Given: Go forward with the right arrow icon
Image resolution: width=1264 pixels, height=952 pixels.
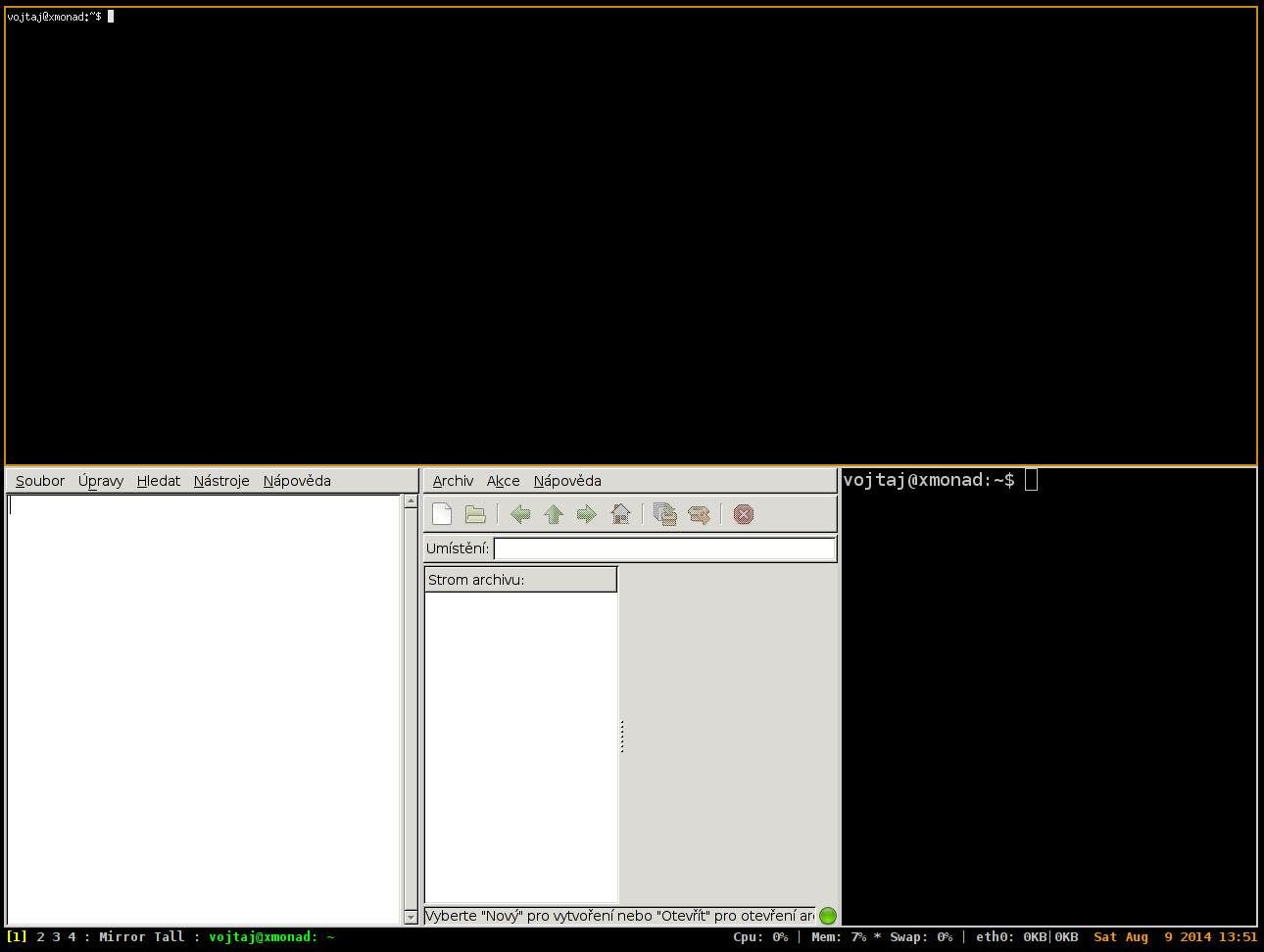Looking at the screenshot, I should click(x=587, y=514).
